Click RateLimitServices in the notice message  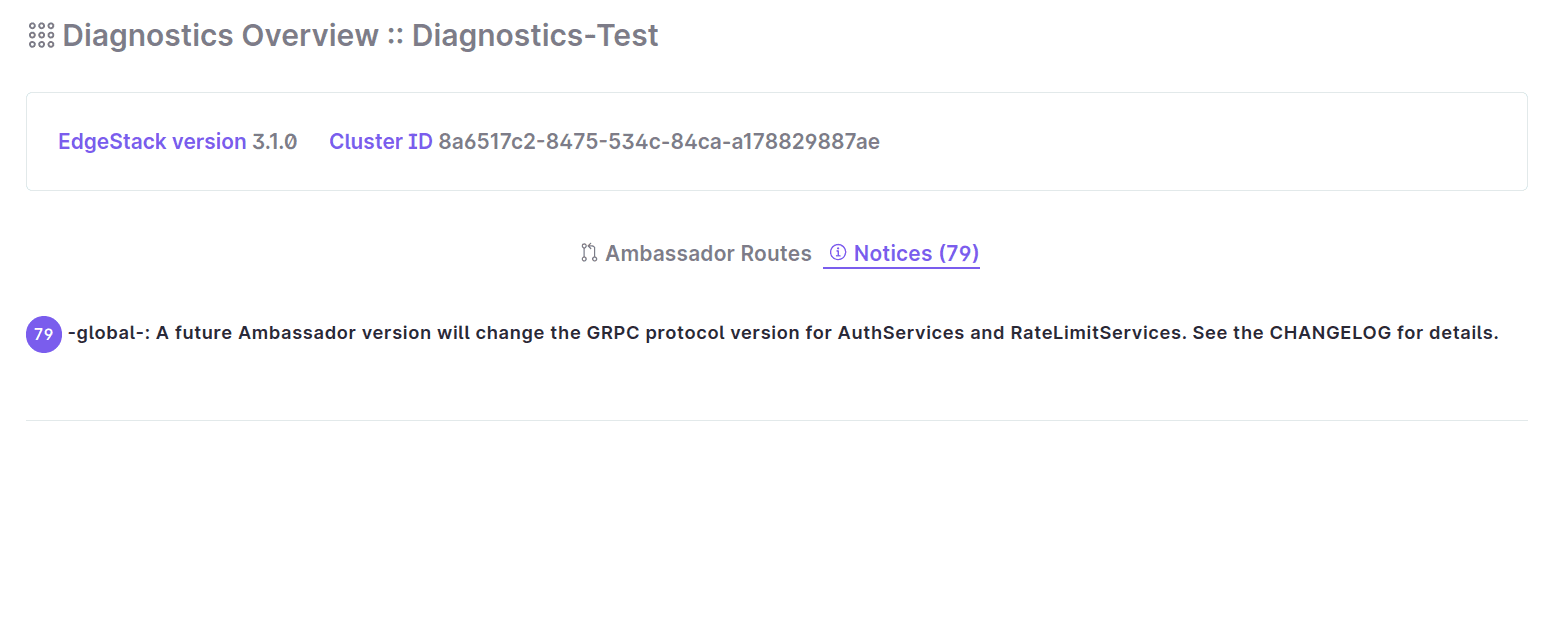1096,333
